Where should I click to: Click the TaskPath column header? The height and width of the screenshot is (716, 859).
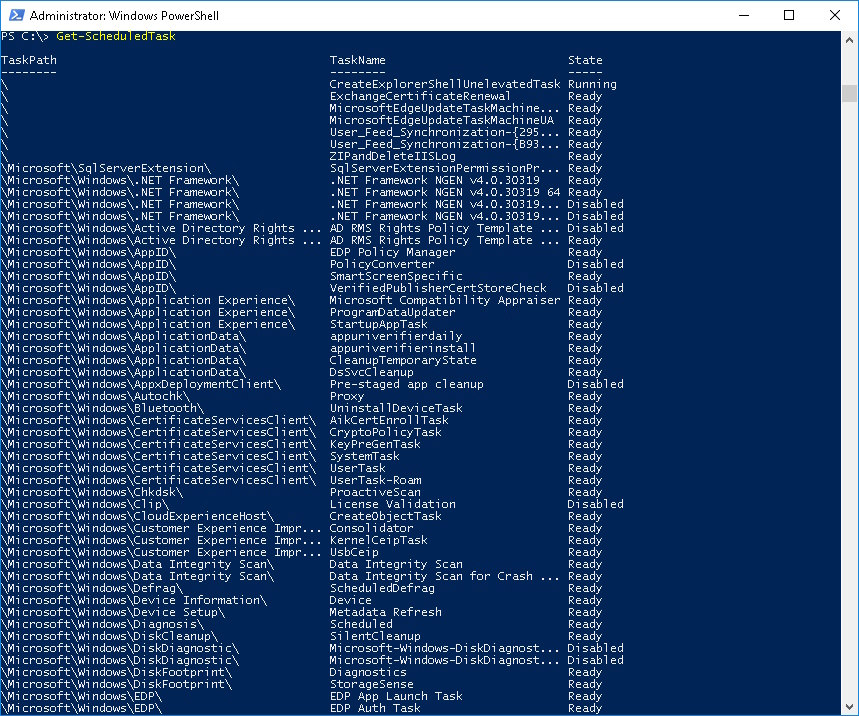(x=29, y=61)
